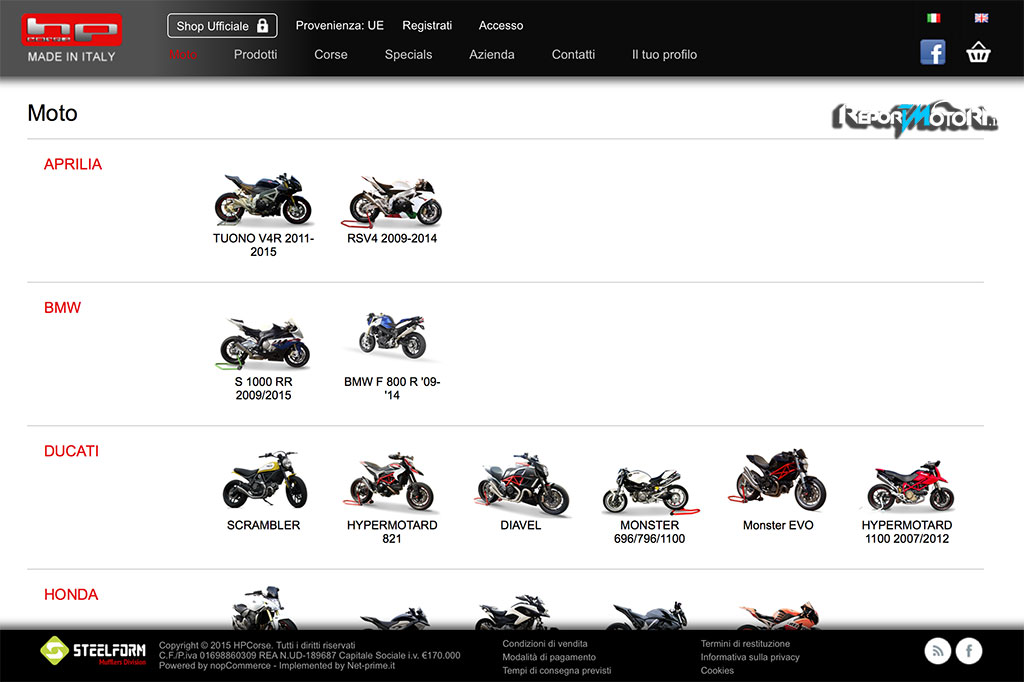Viewport: 1024px width, 682px height.
Task: Switch language with the UK flag
Action: (981, 18)
